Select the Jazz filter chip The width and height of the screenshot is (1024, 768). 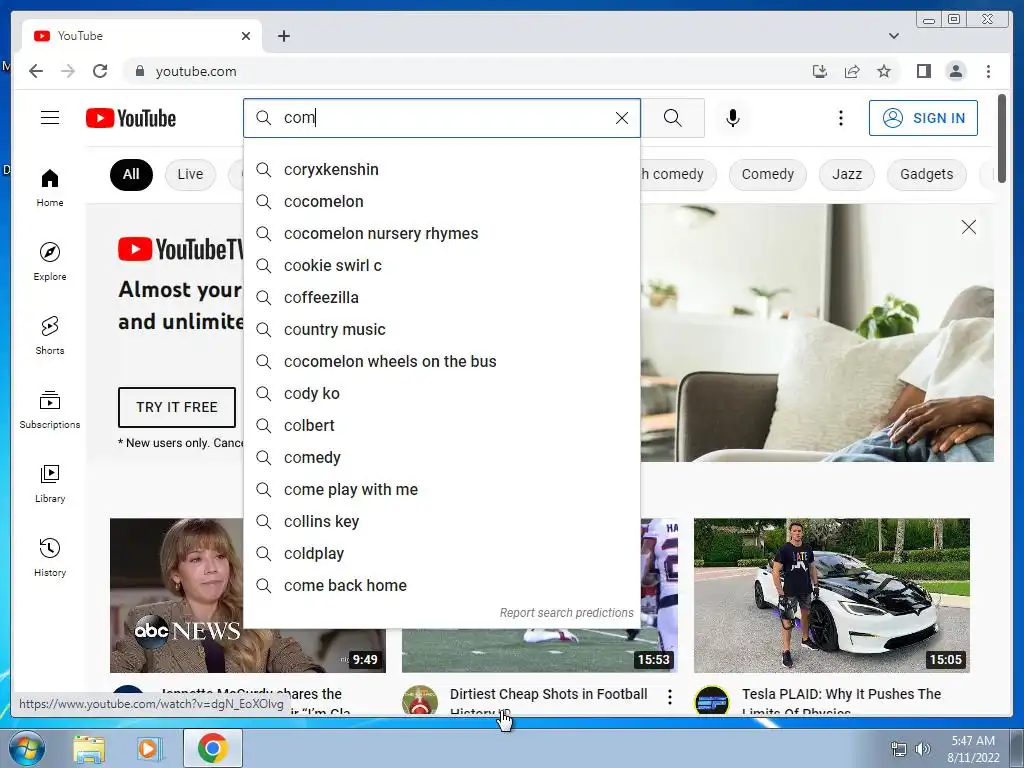coord(846,174)
